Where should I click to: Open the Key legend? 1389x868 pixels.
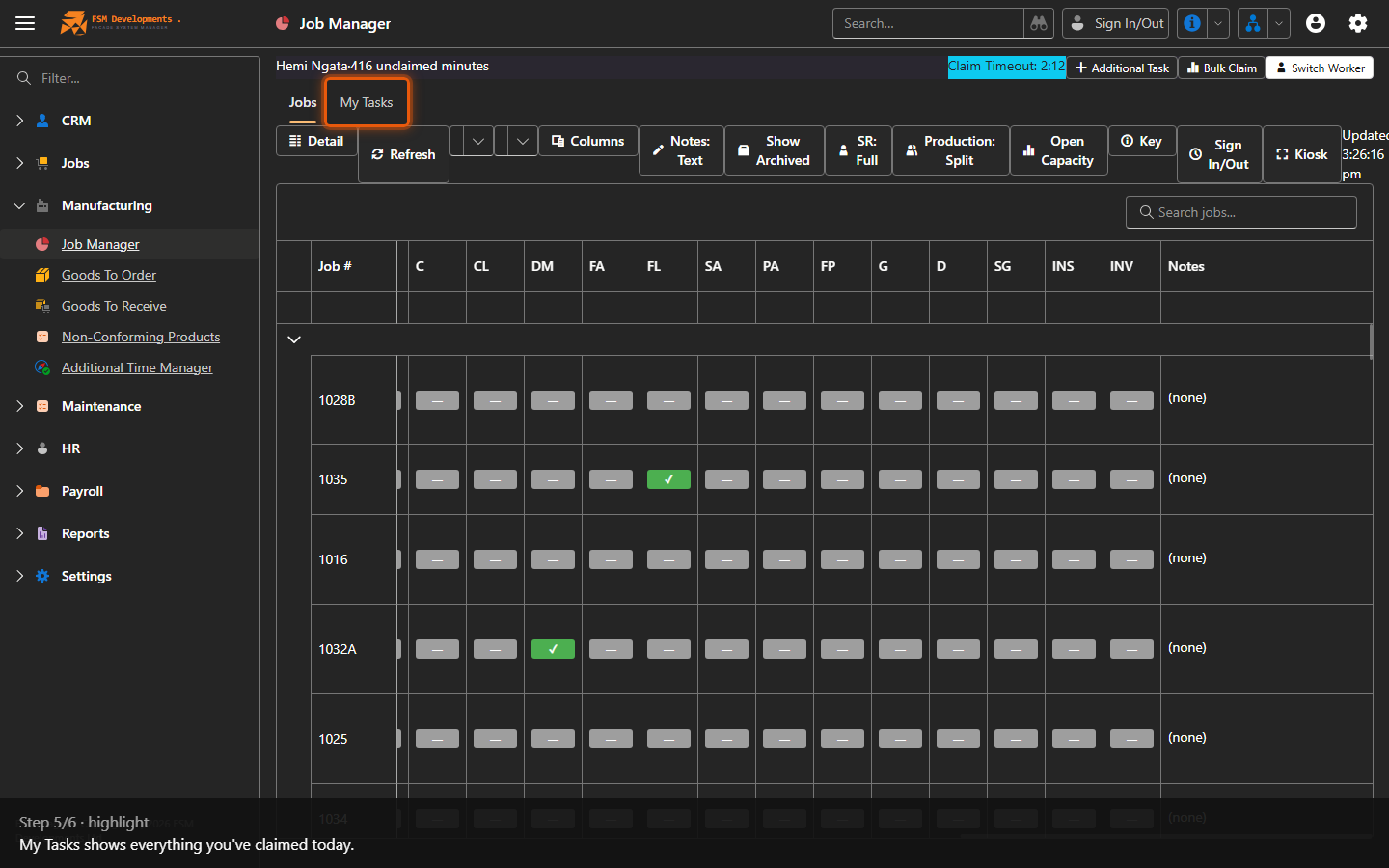tap(1142, 141)
